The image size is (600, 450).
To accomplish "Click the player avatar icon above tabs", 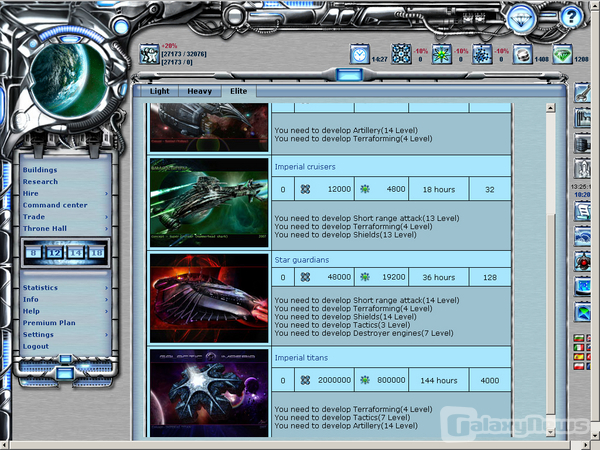I will click(149, 53).
